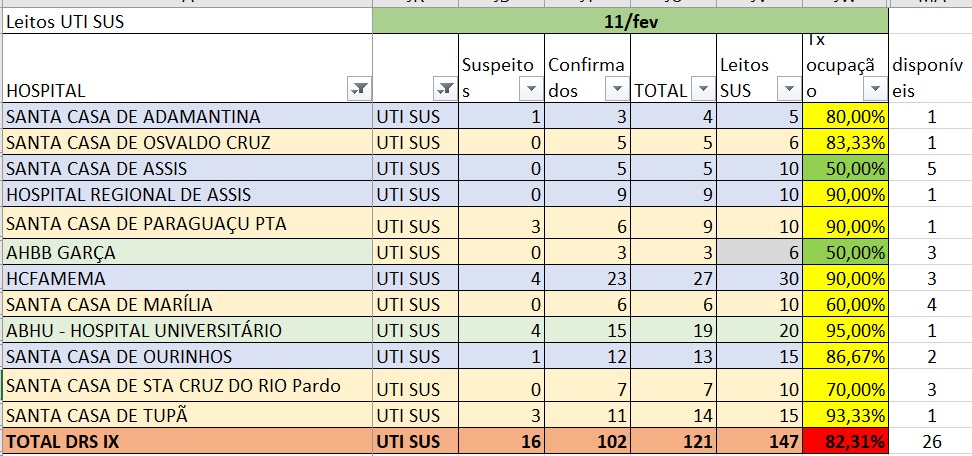Image resolution: width=972 pixels, height=456 pixels.
Task: Open the Tx ocupação filter dropdown
Action: (876, 90)
